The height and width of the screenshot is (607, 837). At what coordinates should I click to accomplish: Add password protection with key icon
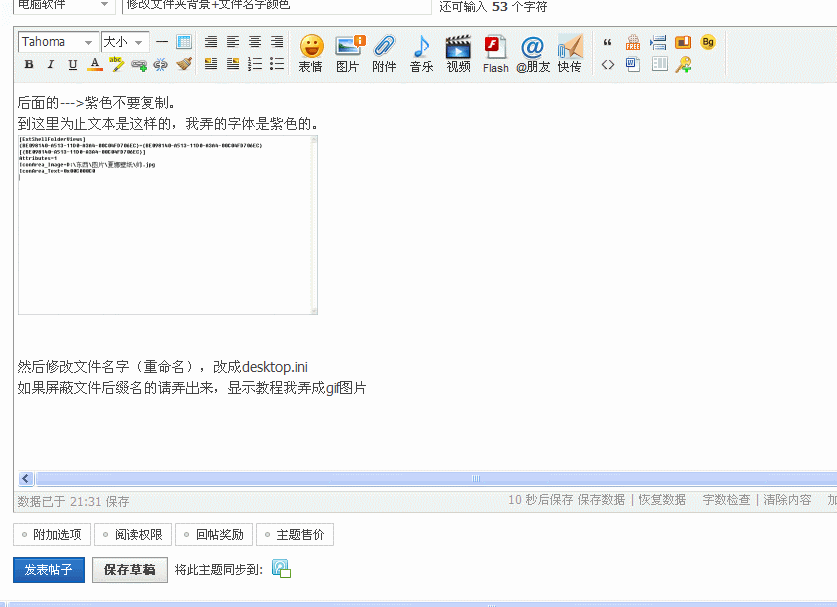click(683, 65)
